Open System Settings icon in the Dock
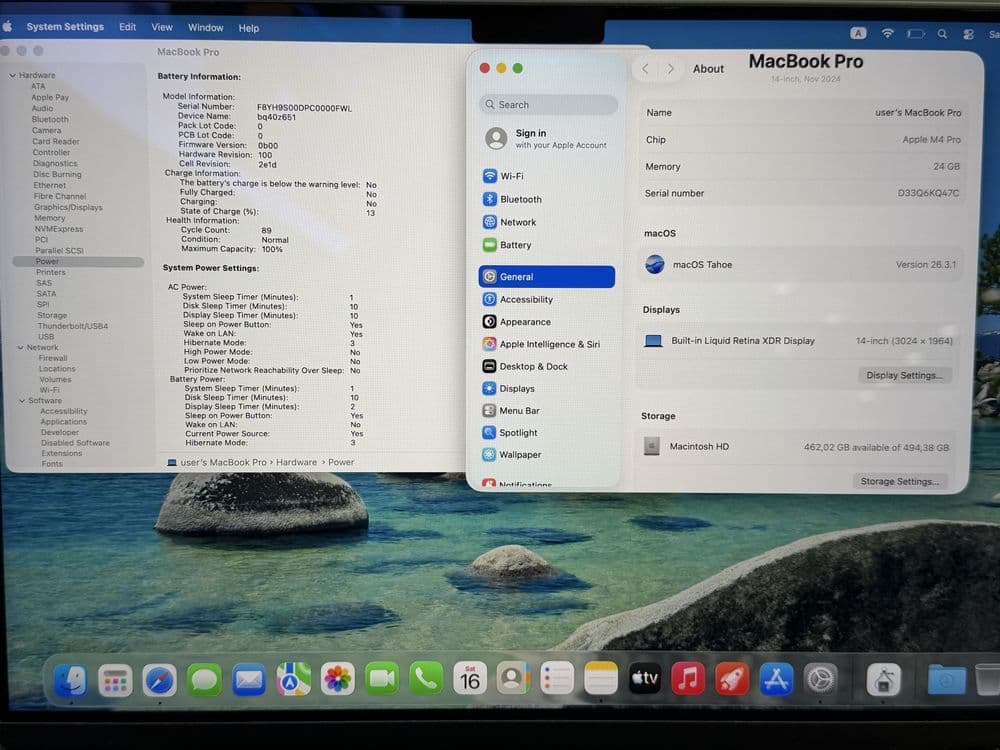The width and height of the screenshot is (1000, 750). click(821, 680)
